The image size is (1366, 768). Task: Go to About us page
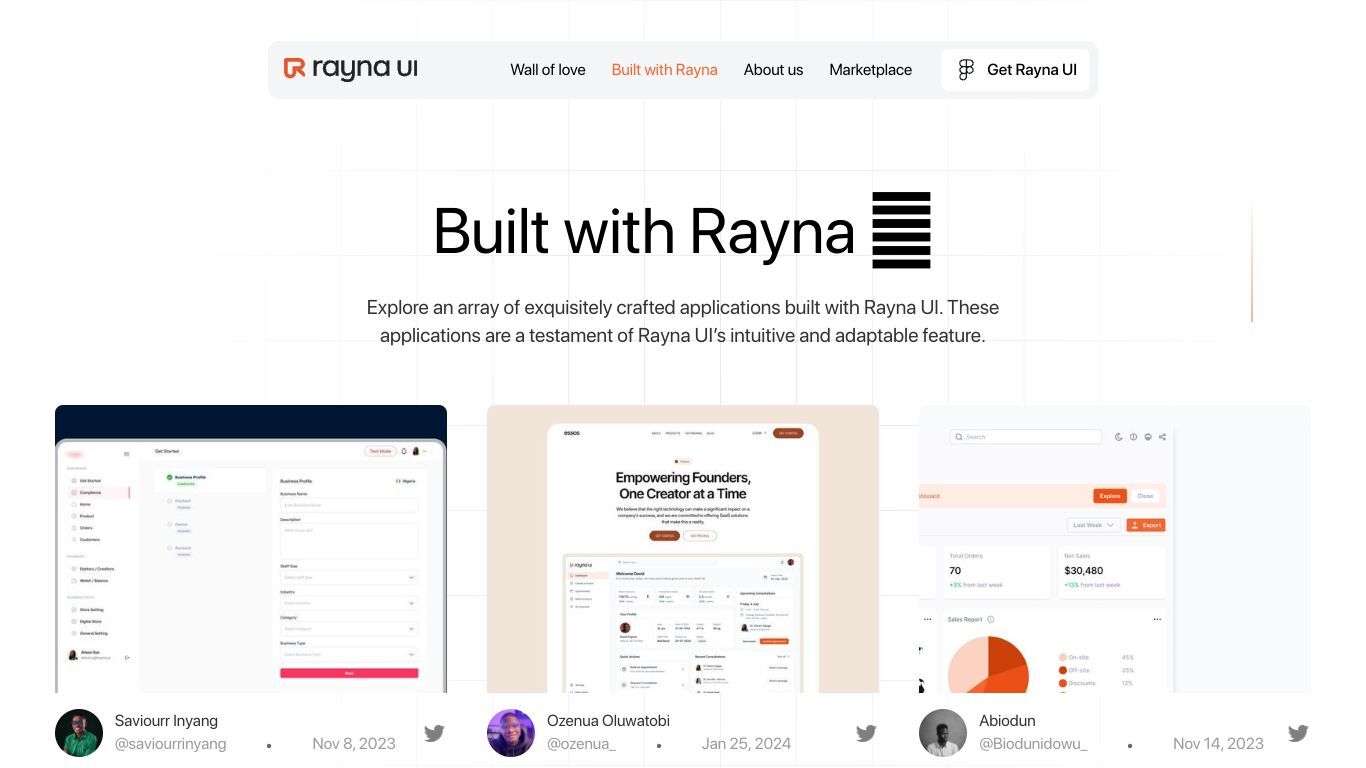pyautogui.click(x=773, y=70)
